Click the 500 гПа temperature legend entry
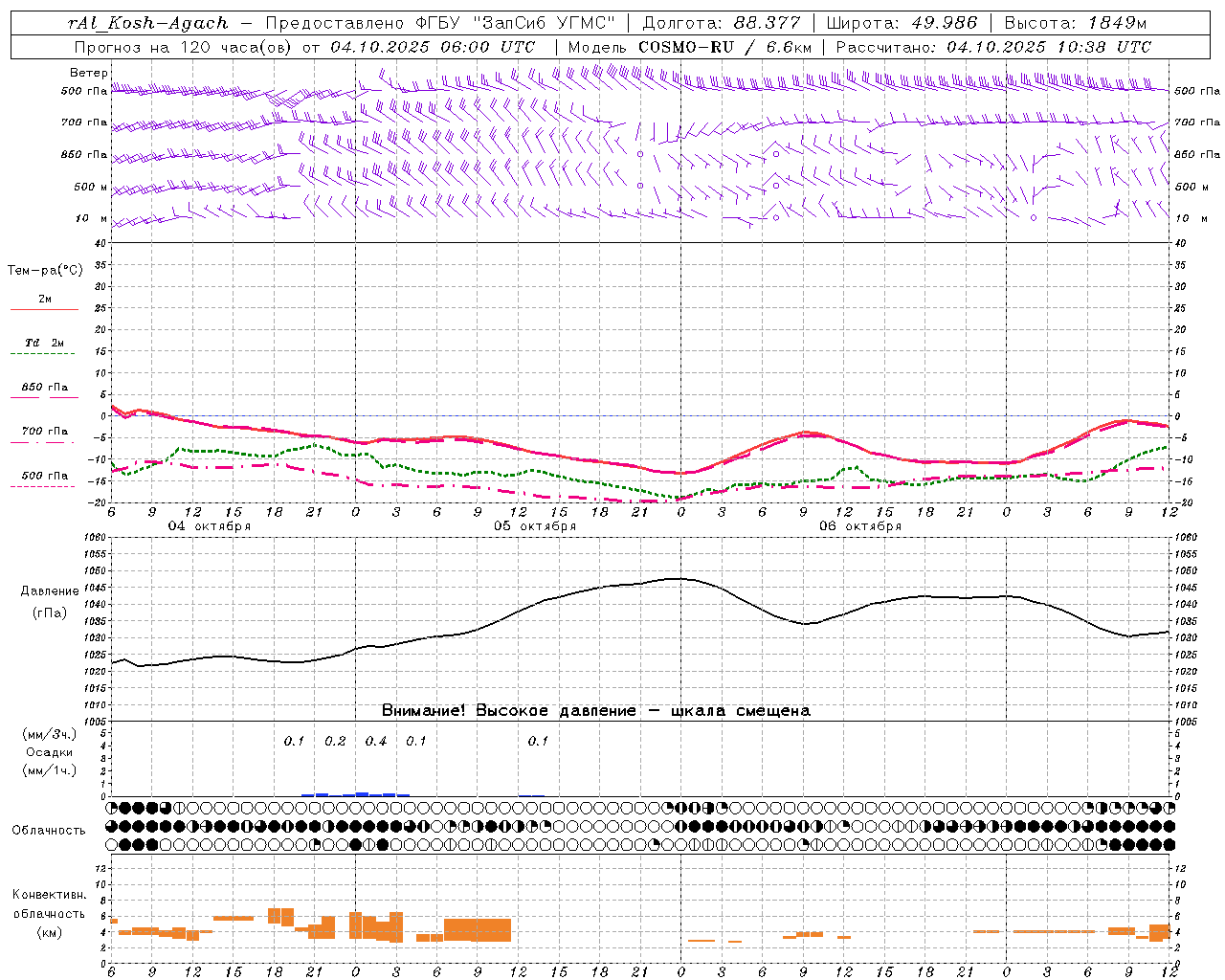1225x980 pixels. point(44,476)
